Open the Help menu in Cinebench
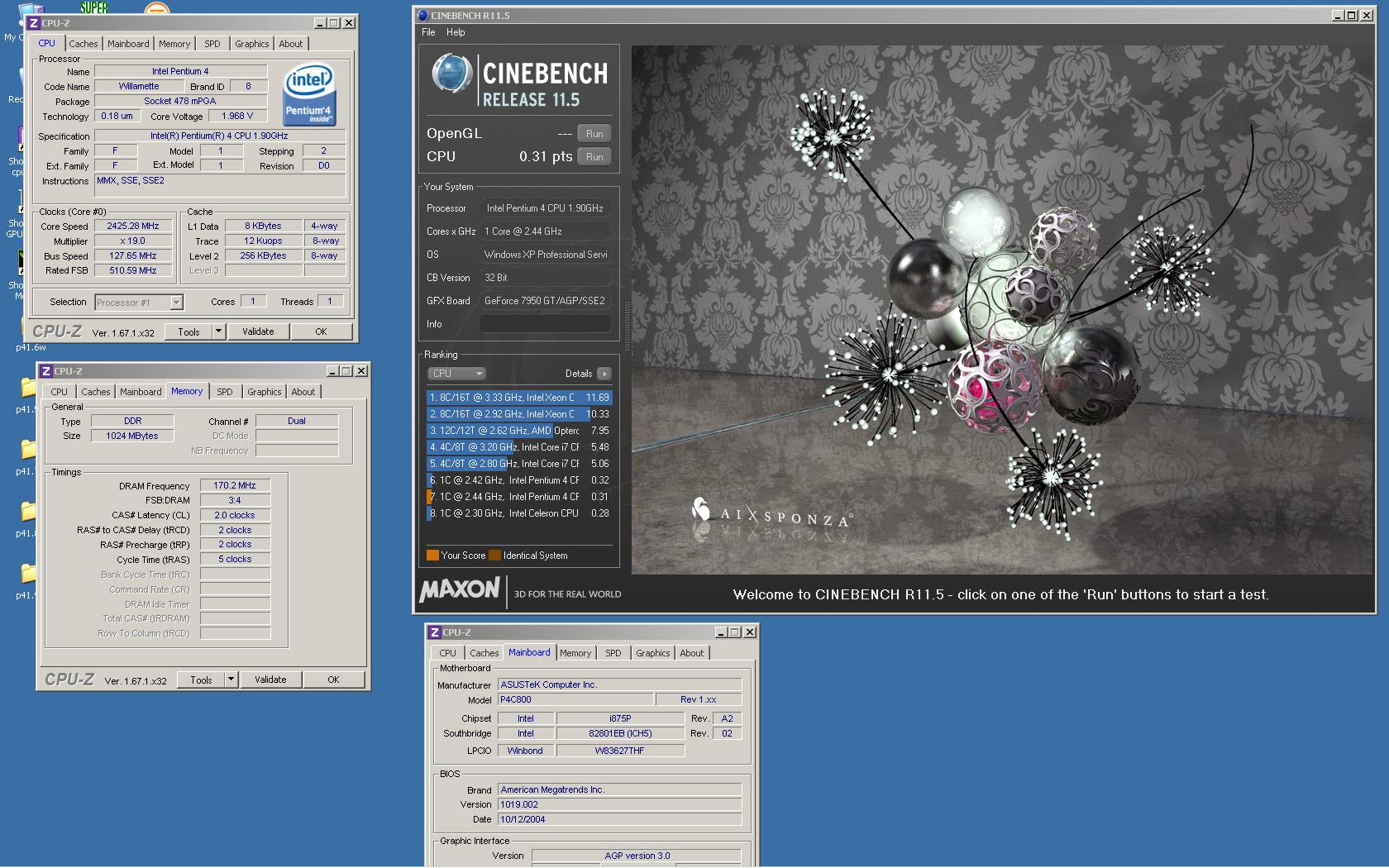The width and height of the screenshot is (1389, 868). pyautogui.click(x=456, y=32)
